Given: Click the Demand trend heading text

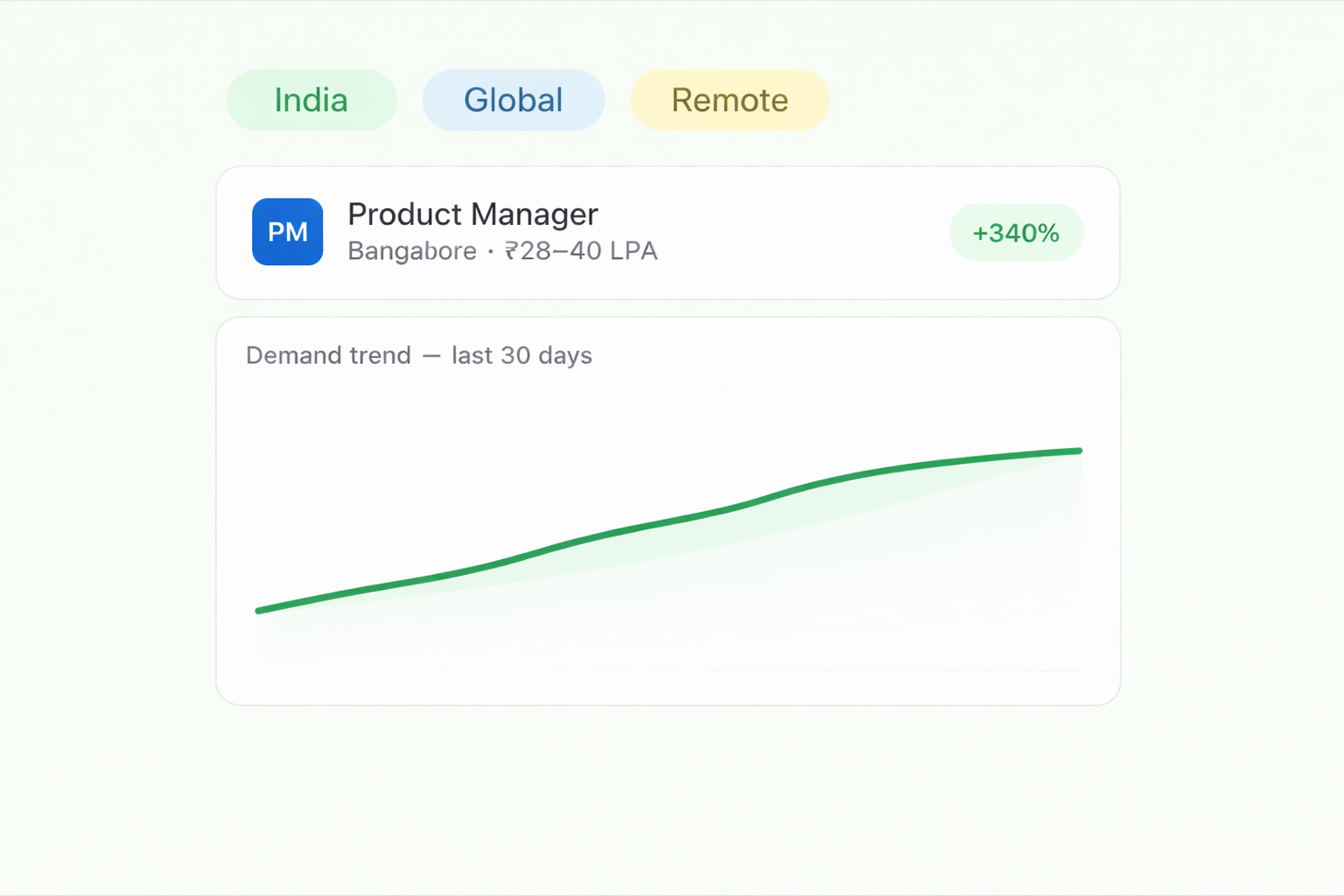Looking at the screenshot, I should (x=328, y=355).
